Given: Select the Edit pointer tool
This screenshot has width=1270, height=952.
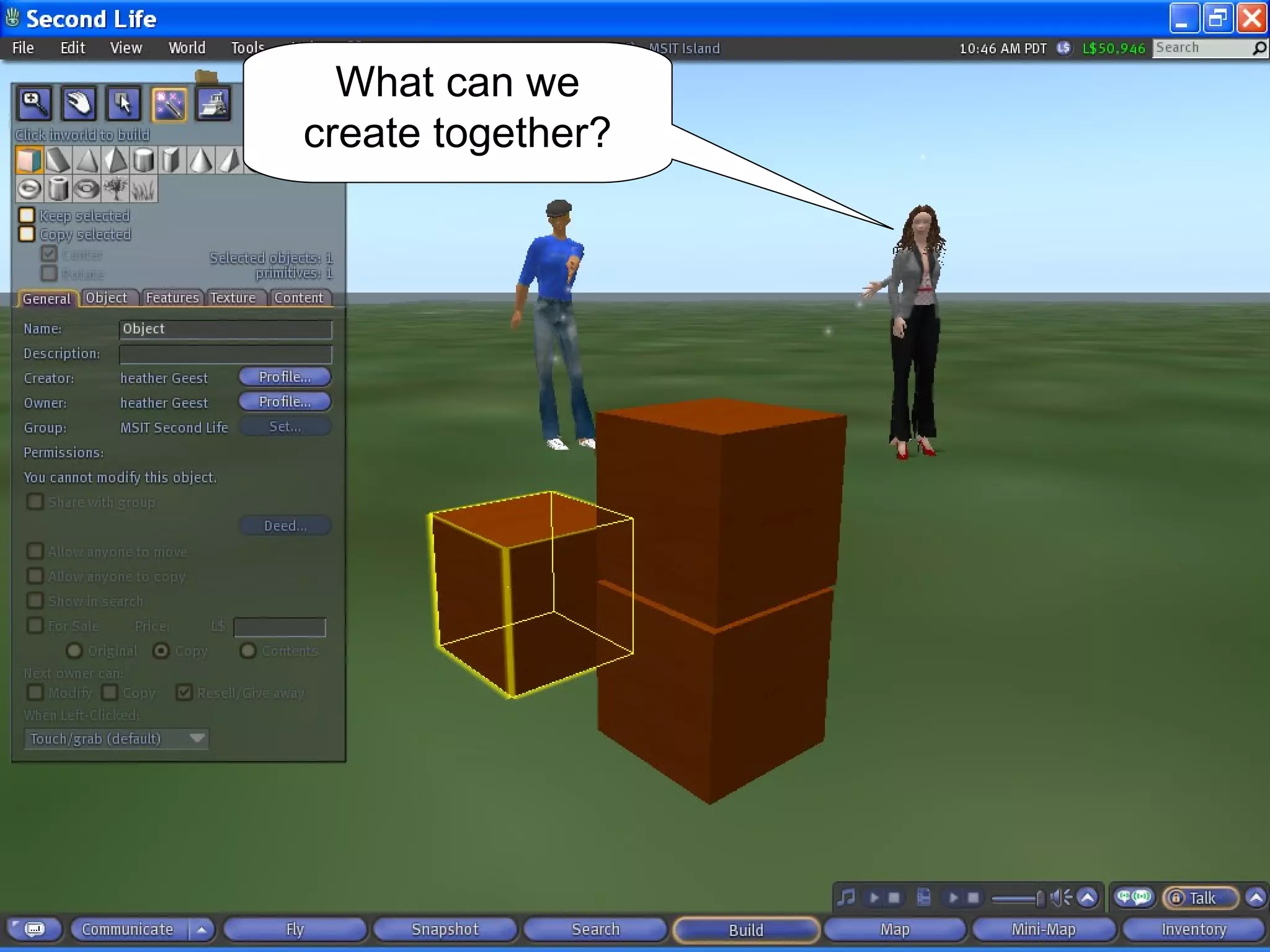Looking at the screenshot, I should click(123, 104).
